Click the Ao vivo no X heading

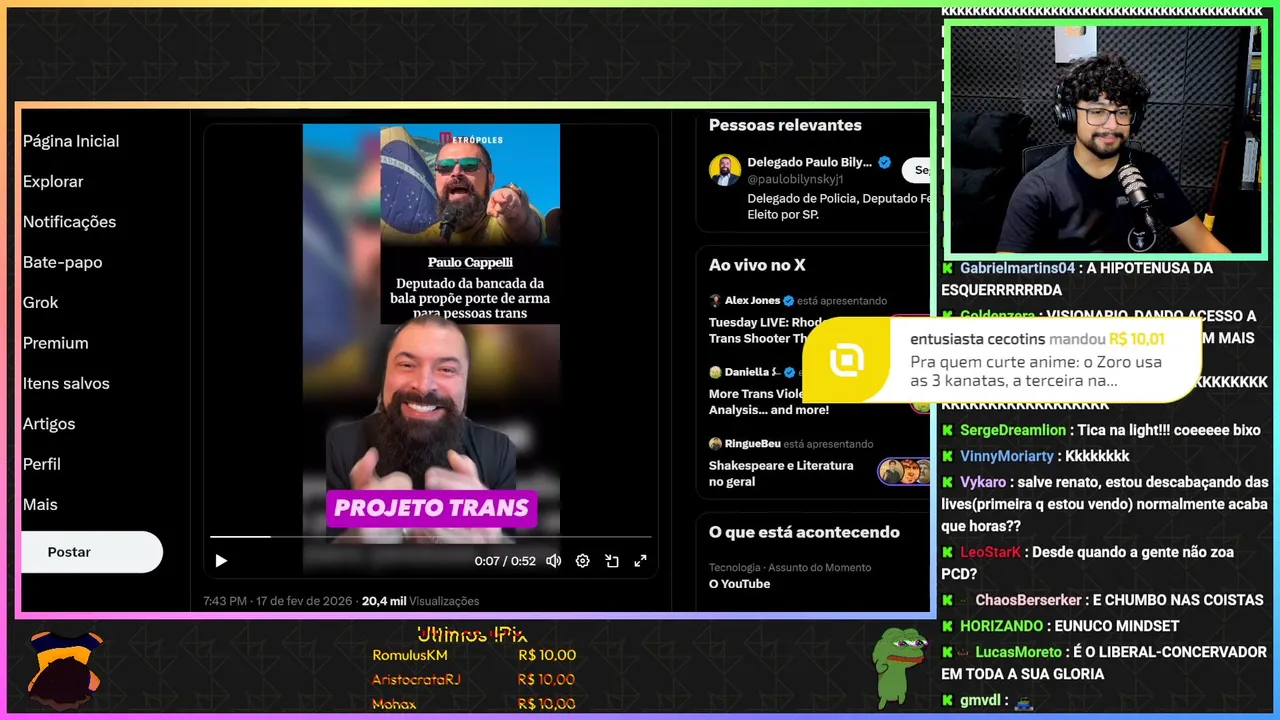757,265
